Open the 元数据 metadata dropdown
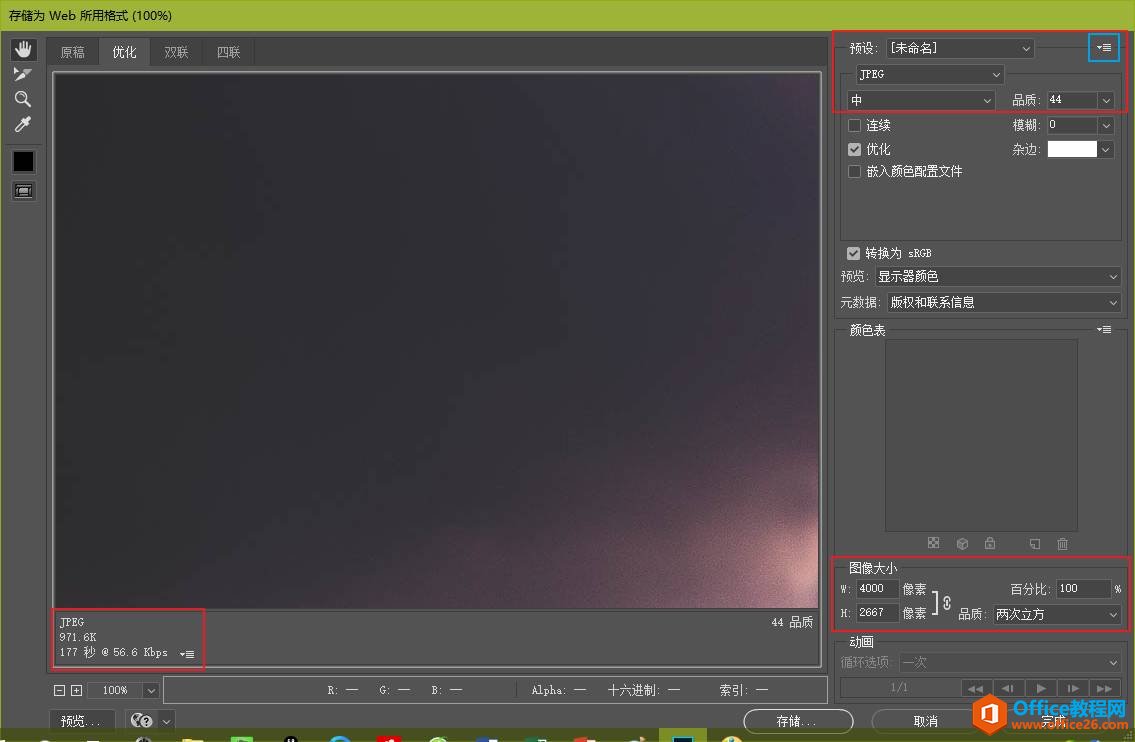This screenshot has height=742, width=1135. 1004,302
